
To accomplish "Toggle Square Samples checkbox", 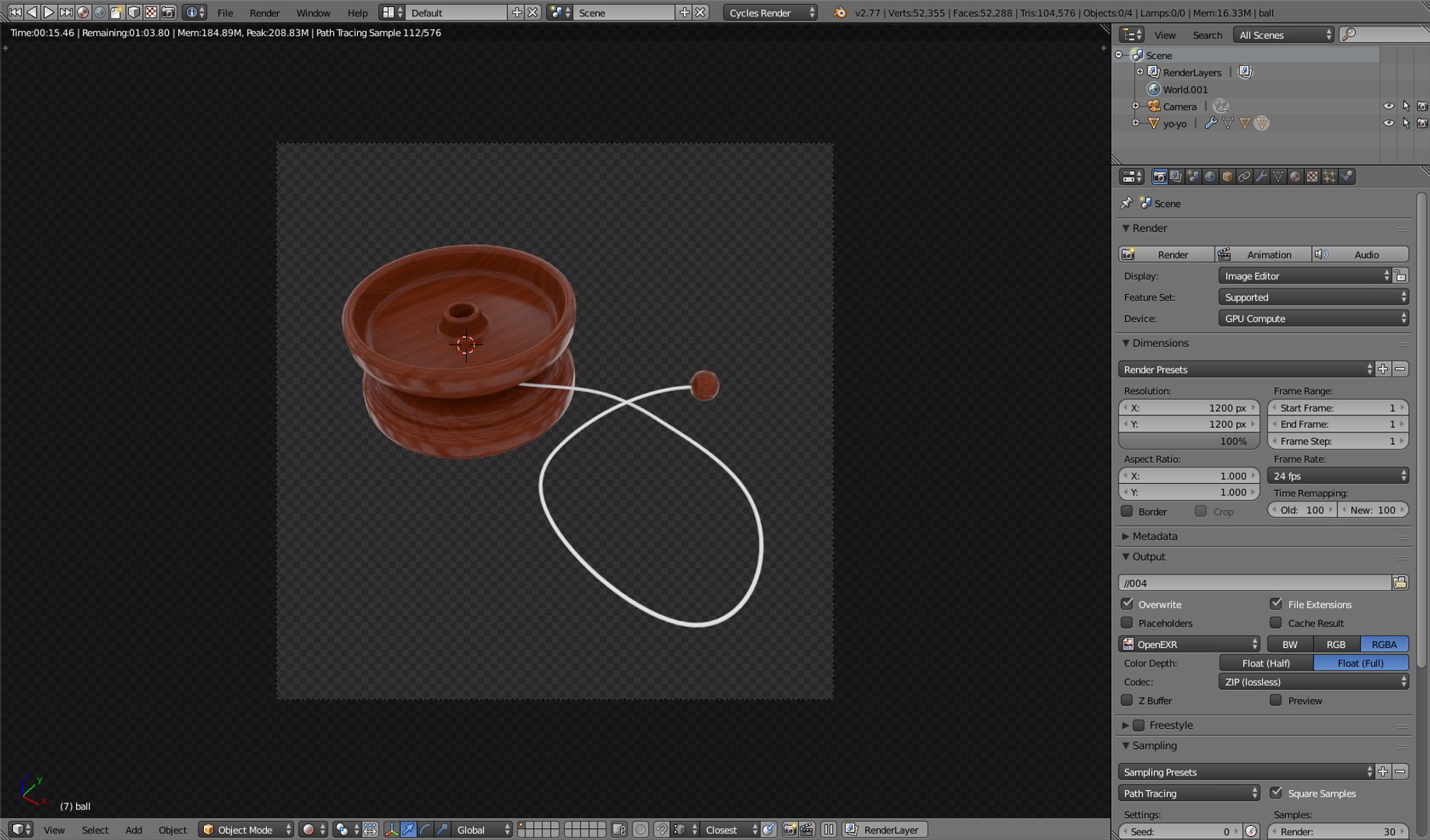I will coord(1276,793).
